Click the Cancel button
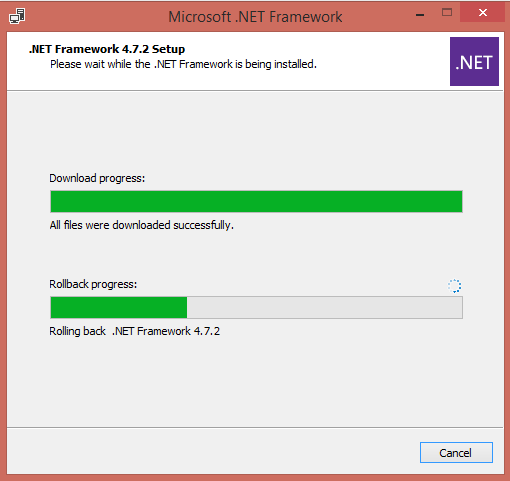510x481 pixels. pyautogui.click(x=456, y=452)
